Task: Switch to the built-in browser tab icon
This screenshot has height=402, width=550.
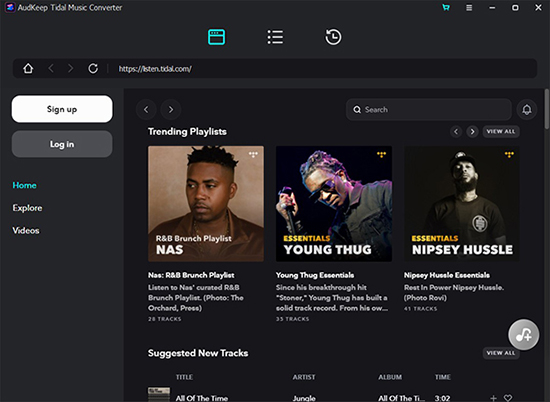Action: click(x=216, y=37)
